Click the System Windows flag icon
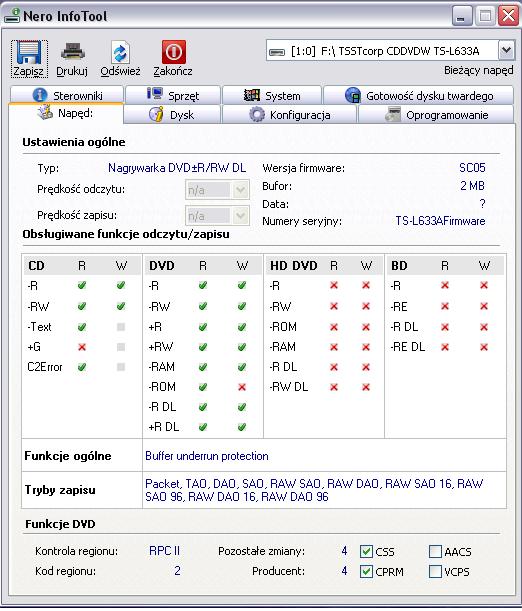This screenshot has height=611, width=522. click(x=251, y=95)
